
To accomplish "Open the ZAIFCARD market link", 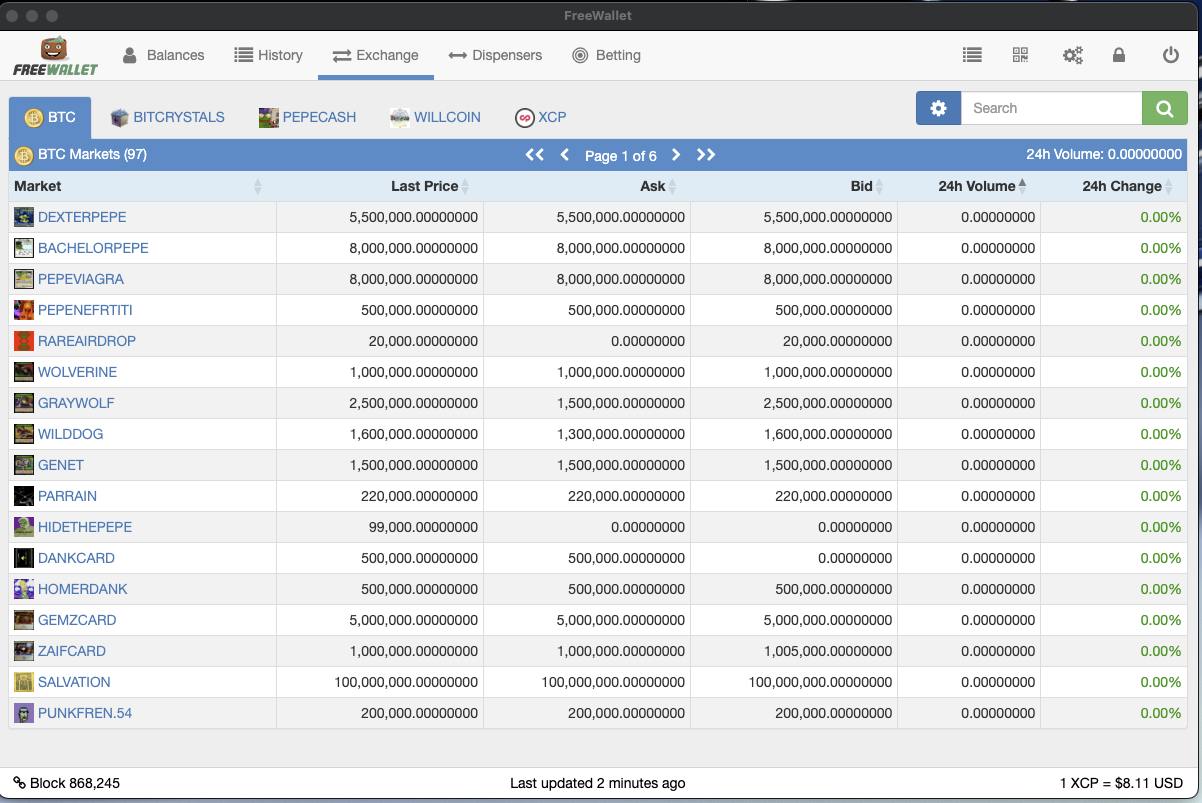I will coord(72,651).
